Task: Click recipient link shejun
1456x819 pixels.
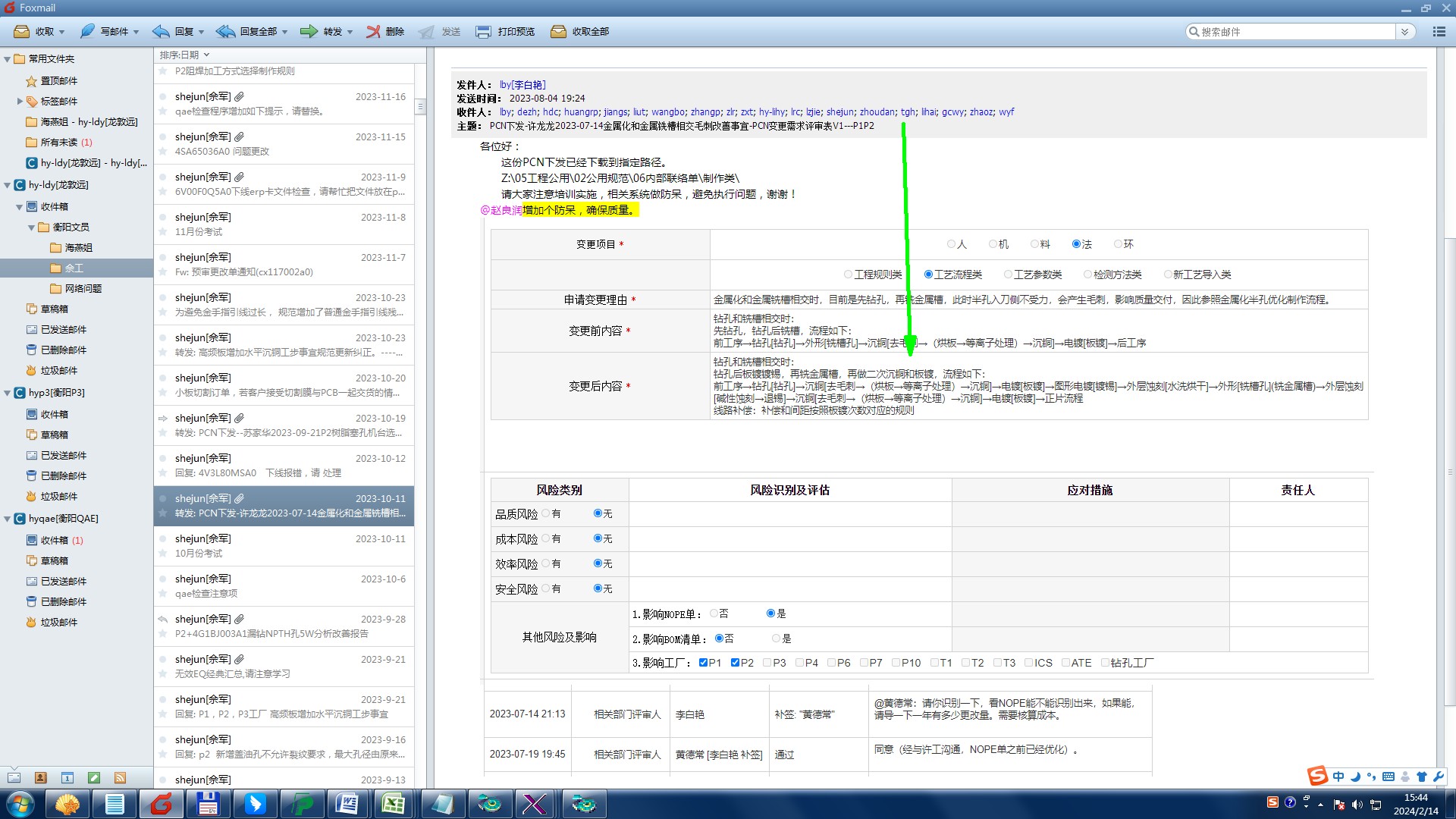Action: [x=839, y=111]
